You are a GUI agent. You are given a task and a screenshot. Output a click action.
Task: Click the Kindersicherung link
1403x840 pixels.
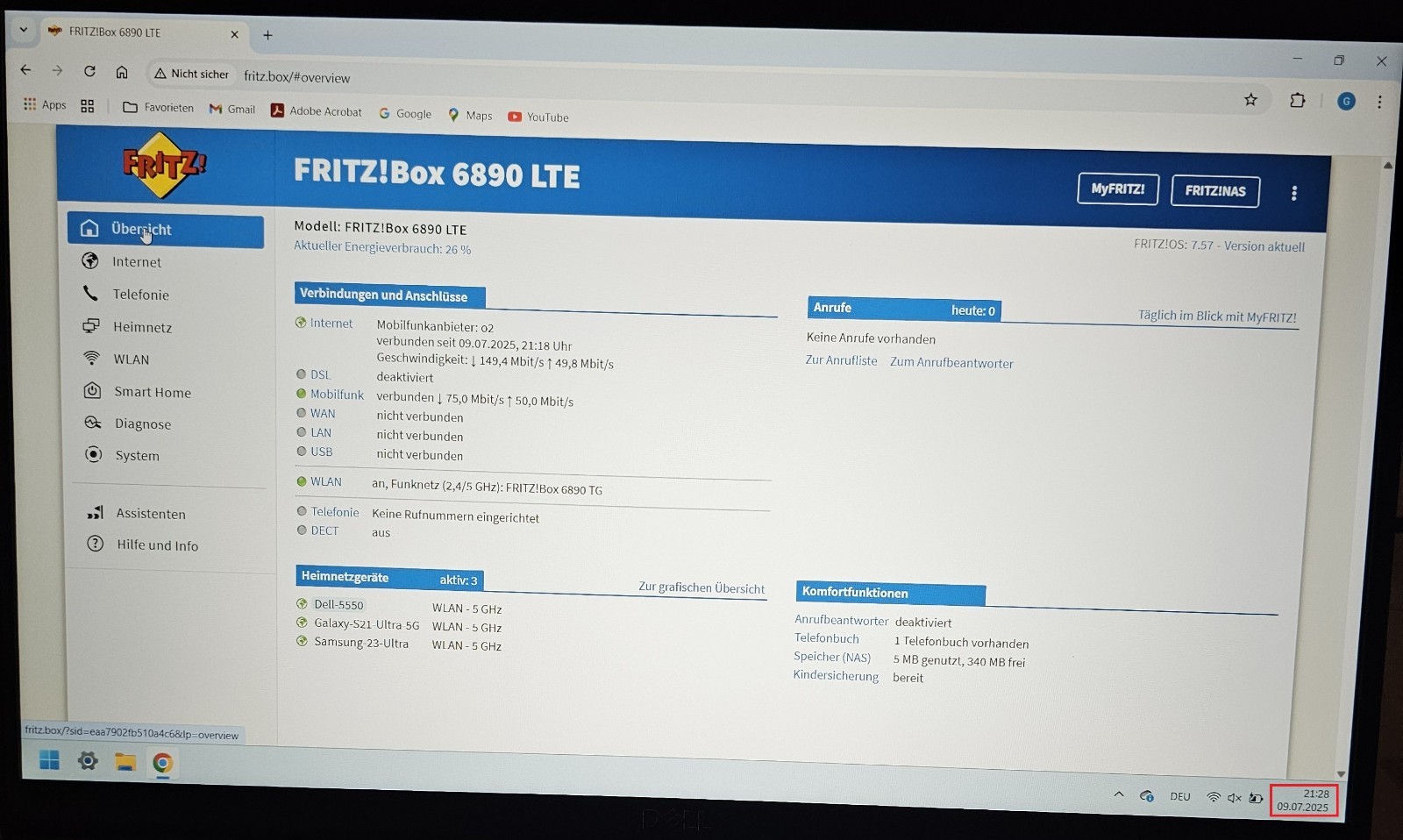pyautogui.click(x=836, y=675)
